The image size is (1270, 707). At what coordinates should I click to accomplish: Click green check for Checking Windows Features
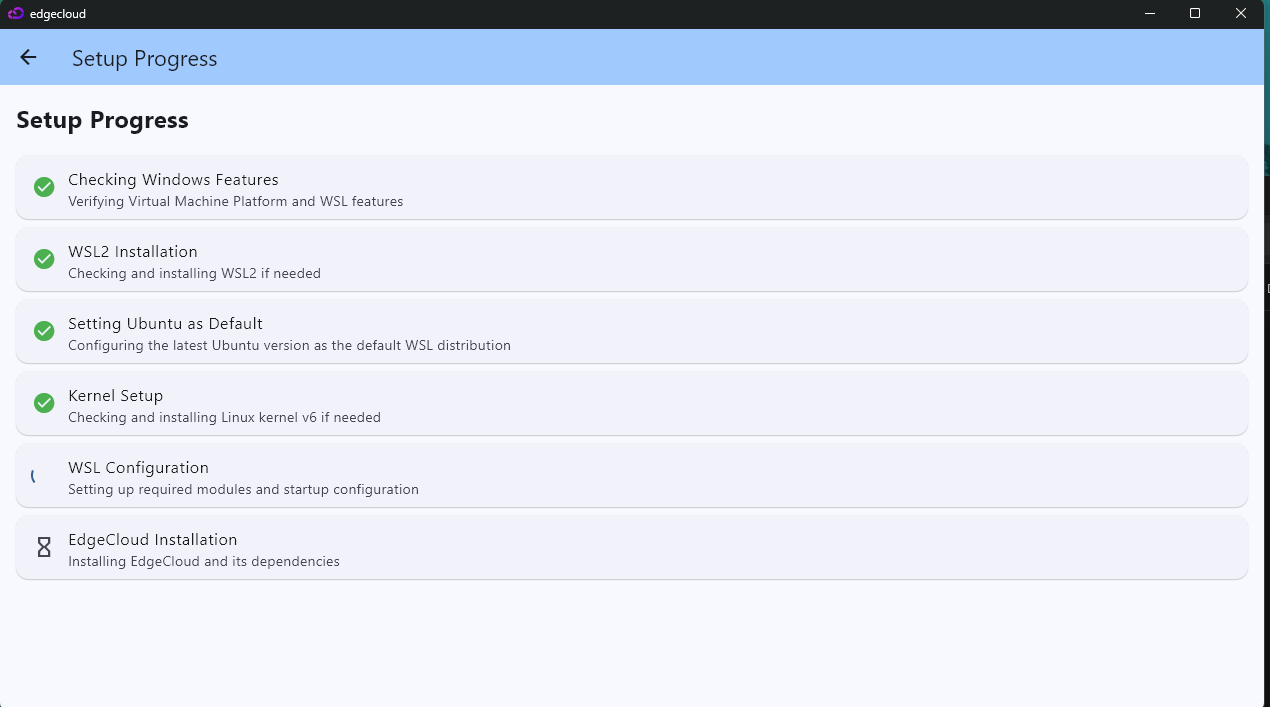click(44, 187)
